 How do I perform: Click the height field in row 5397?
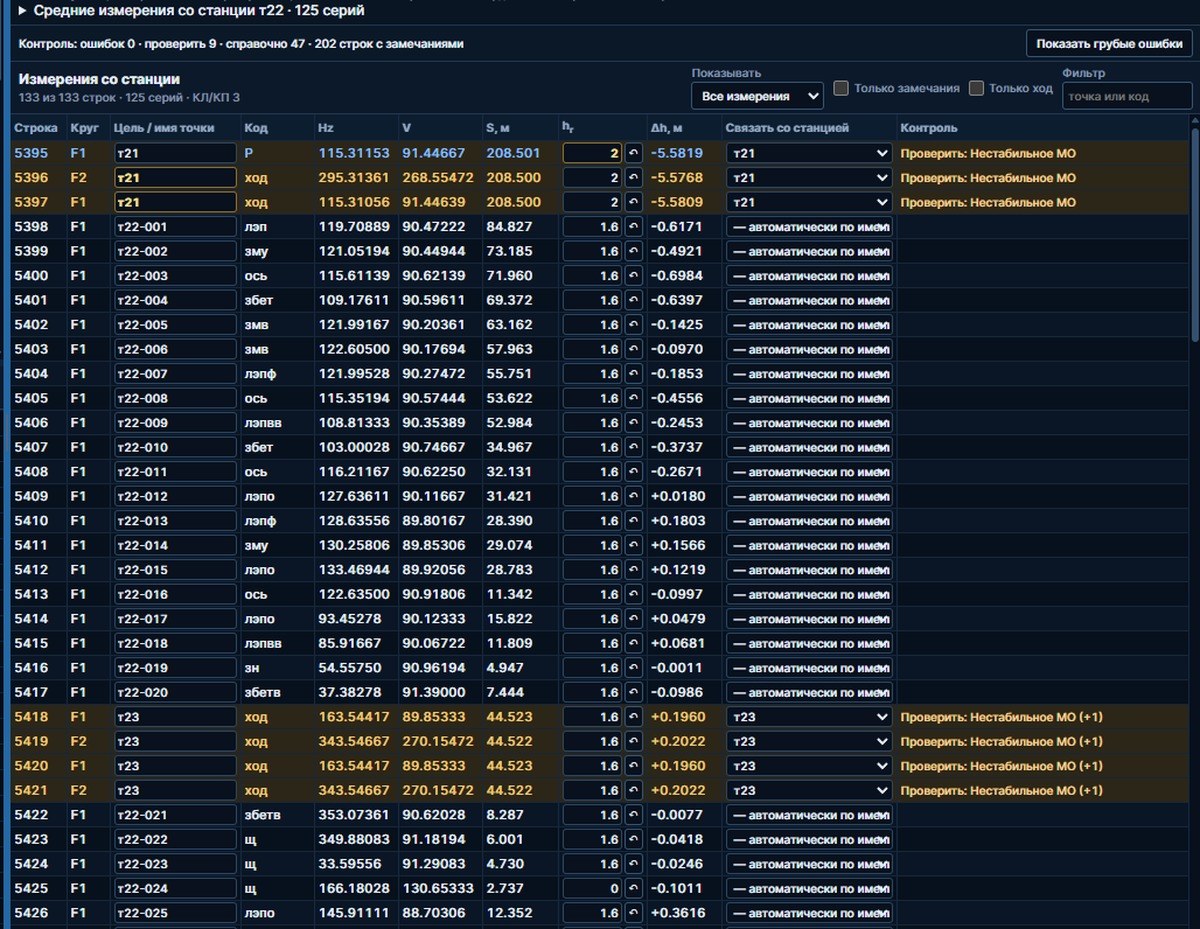593,202
